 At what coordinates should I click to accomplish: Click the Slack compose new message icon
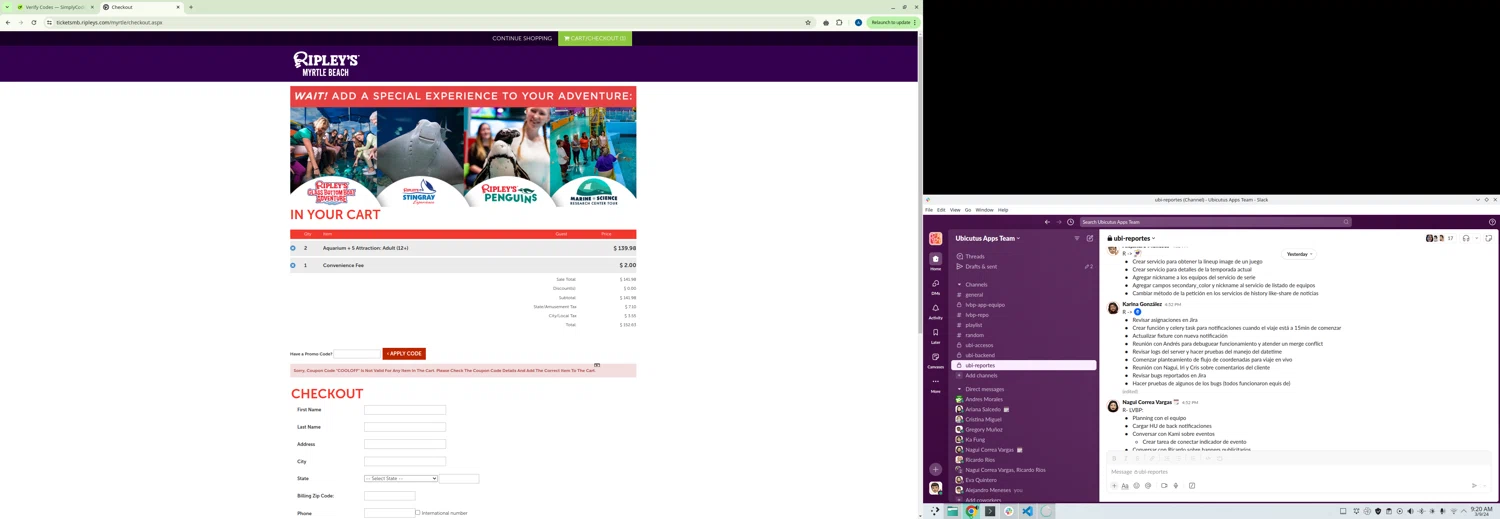(1090, 239)
